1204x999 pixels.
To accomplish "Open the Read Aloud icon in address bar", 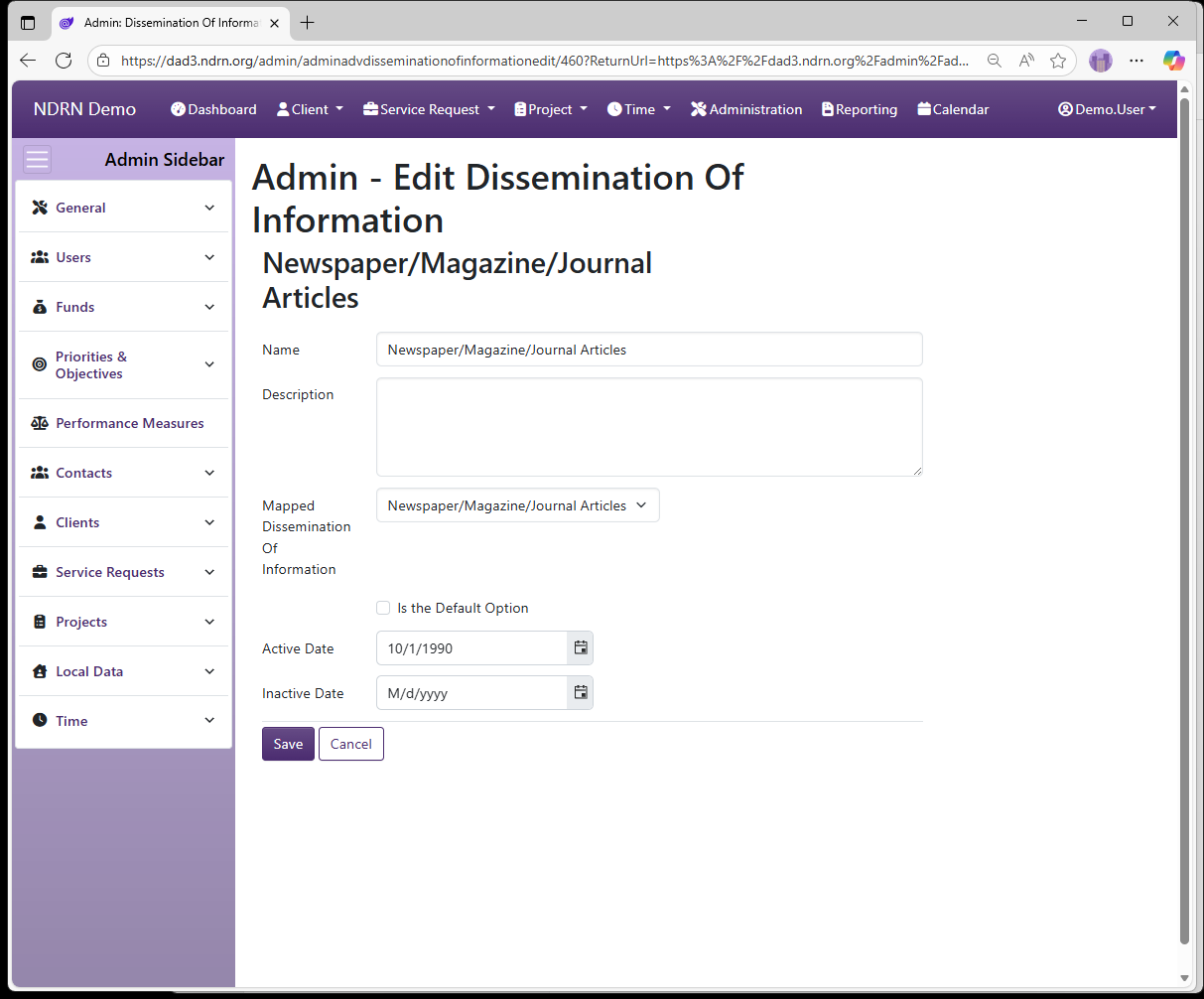I will click(x=1026, y=61).
